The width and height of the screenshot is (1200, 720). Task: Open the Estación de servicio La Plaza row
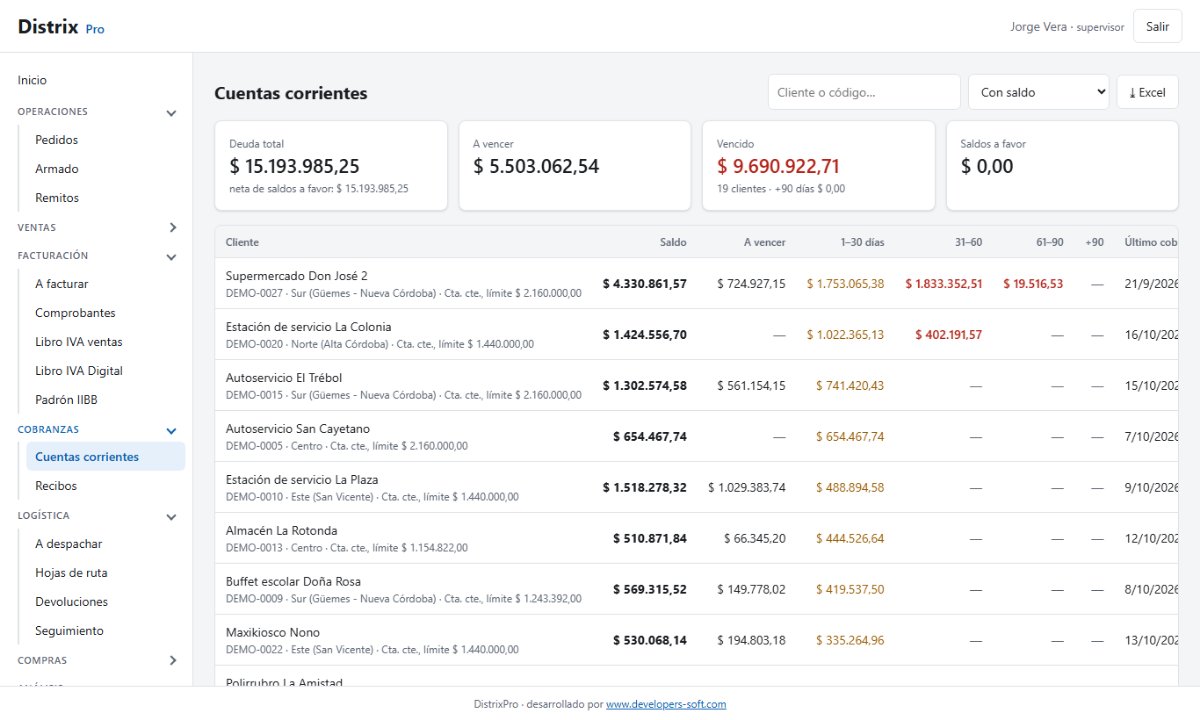coord(696,487)
